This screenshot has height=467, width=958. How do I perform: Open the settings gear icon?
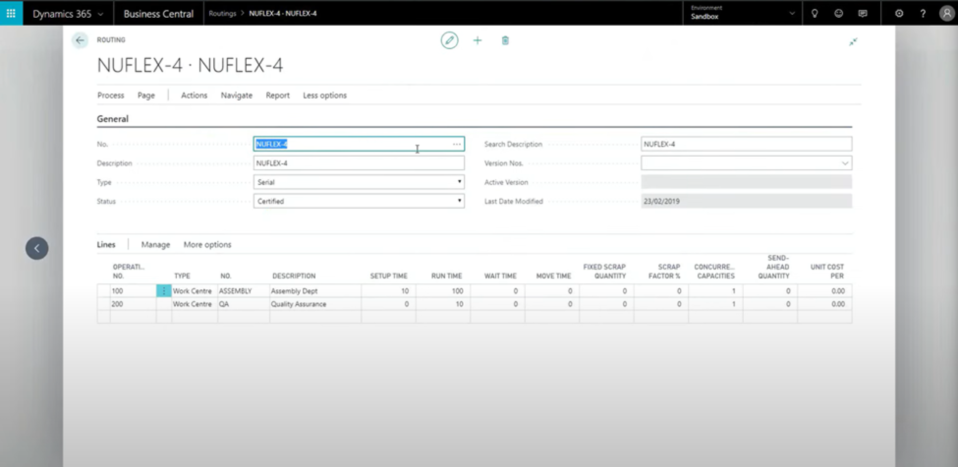pos(899,13)
